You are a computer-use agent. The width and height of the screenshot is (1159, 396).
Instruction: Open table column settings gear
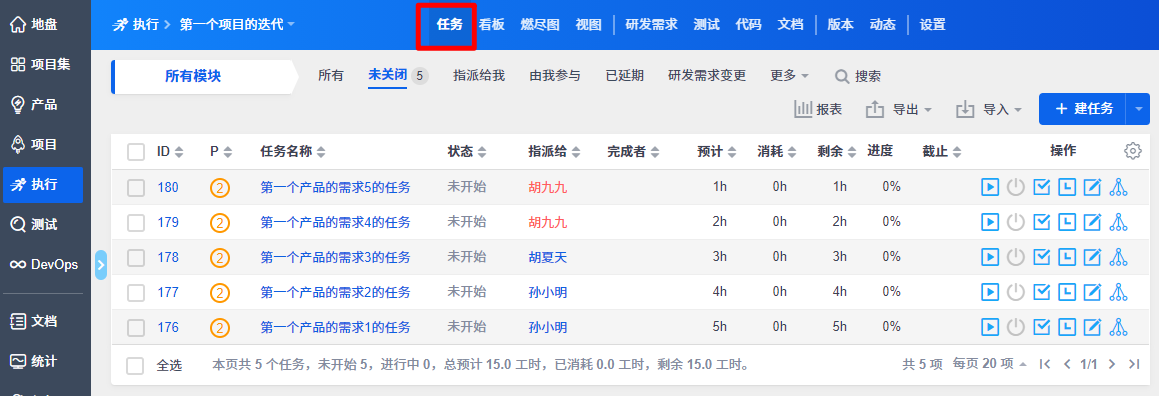1132,151
